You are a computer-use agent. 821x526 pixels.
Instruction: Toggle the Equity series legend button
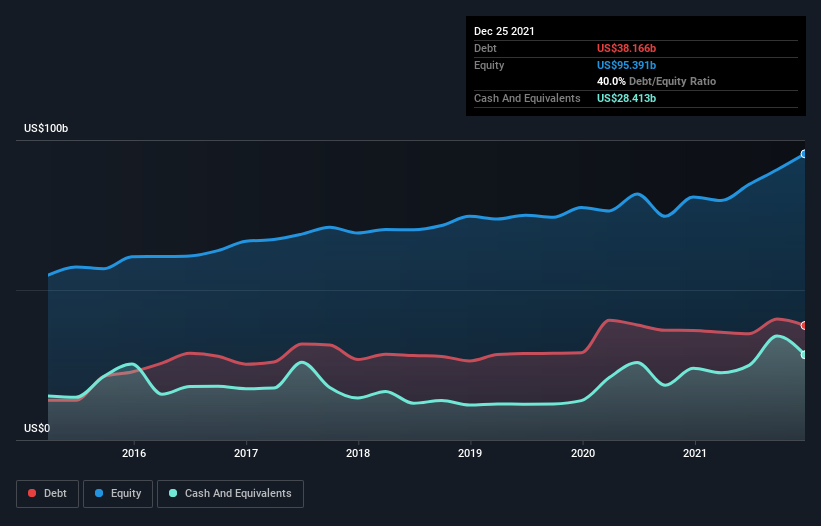pyautogui.click(x=118, y=494)
